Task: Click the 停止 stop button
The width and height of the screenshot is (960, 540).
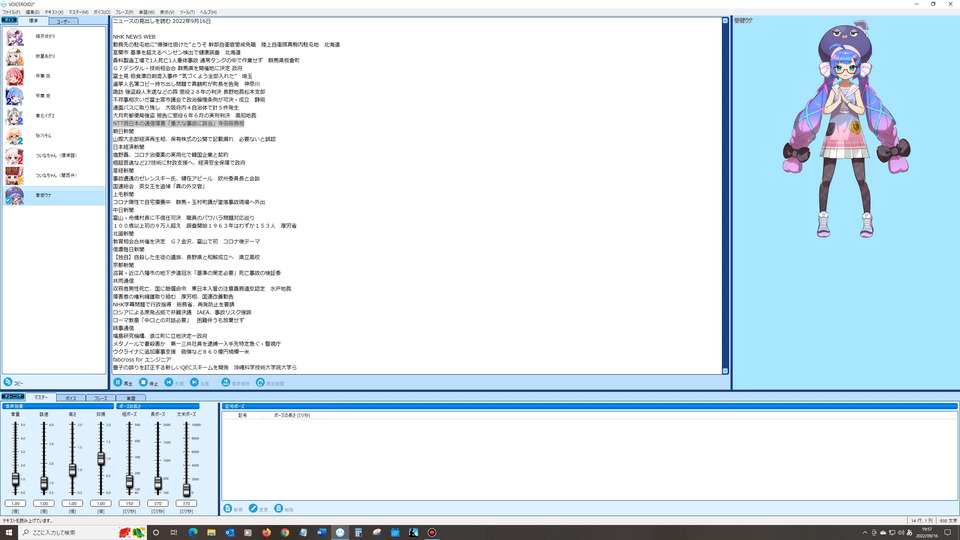Action: (x=143, y=382)
